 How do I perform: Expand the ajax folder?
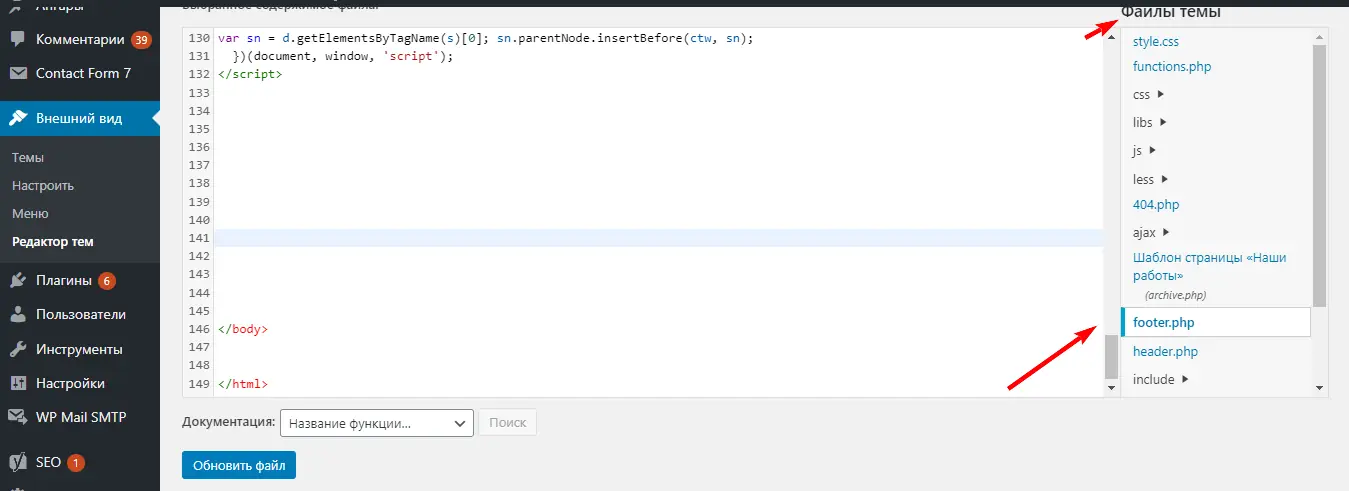click(1152, 232)
